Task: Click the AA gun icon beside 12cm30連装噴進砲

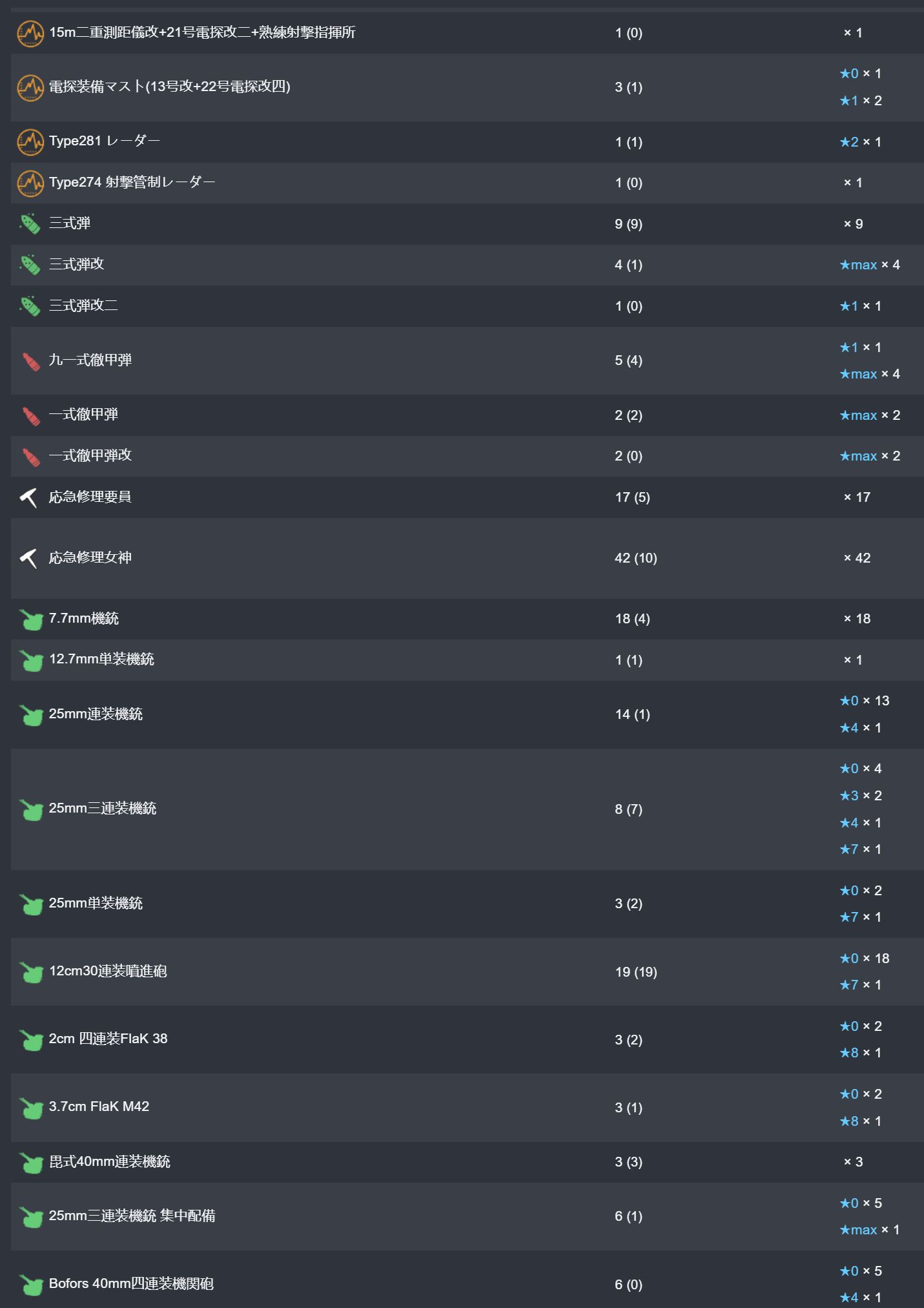Action: (x=30, y=972)
